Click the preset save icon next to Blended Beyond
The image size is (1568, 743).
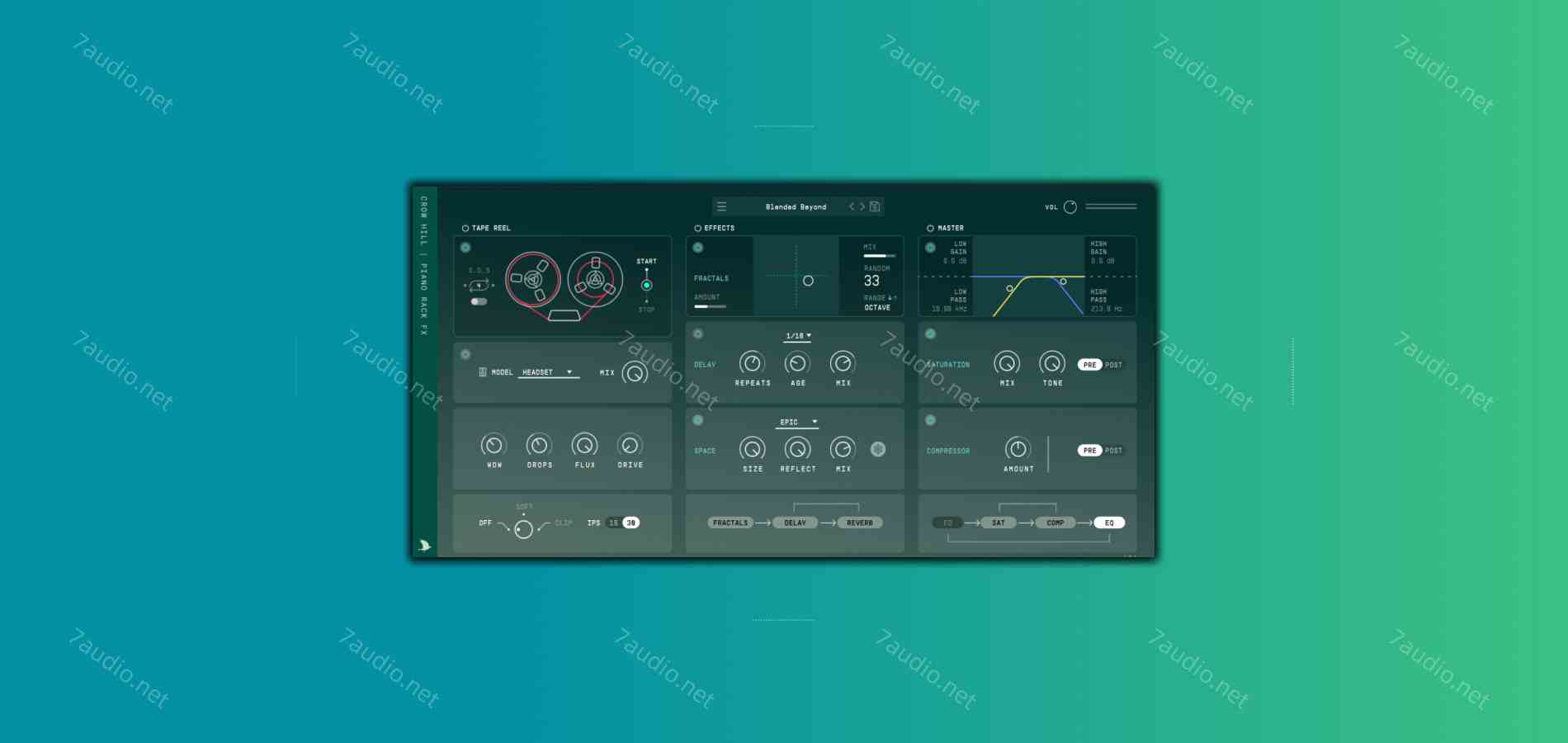(873, 206)
